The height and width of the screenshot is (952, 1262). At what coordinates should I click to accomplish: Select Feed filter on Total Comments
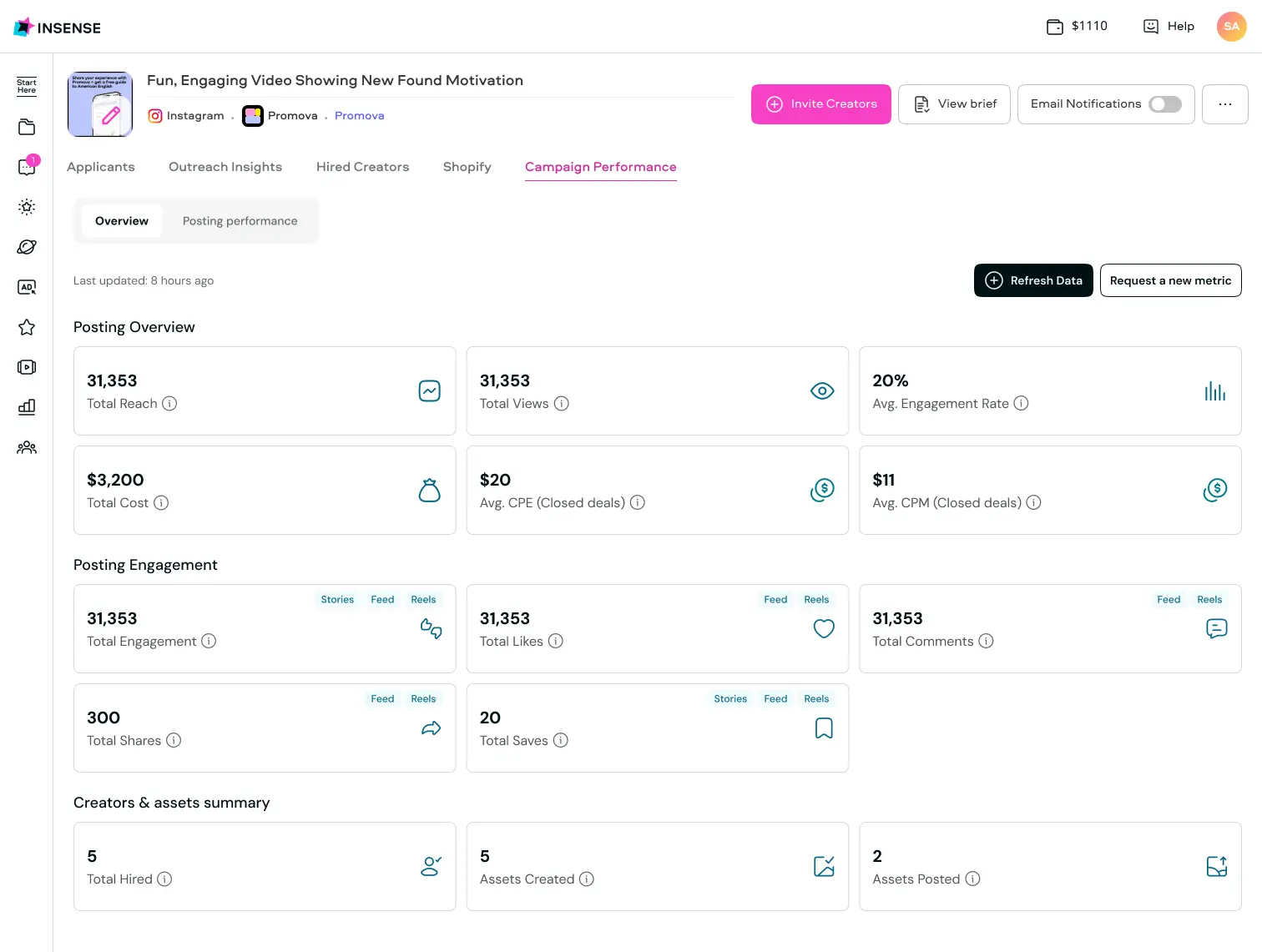coord(1169,600)
